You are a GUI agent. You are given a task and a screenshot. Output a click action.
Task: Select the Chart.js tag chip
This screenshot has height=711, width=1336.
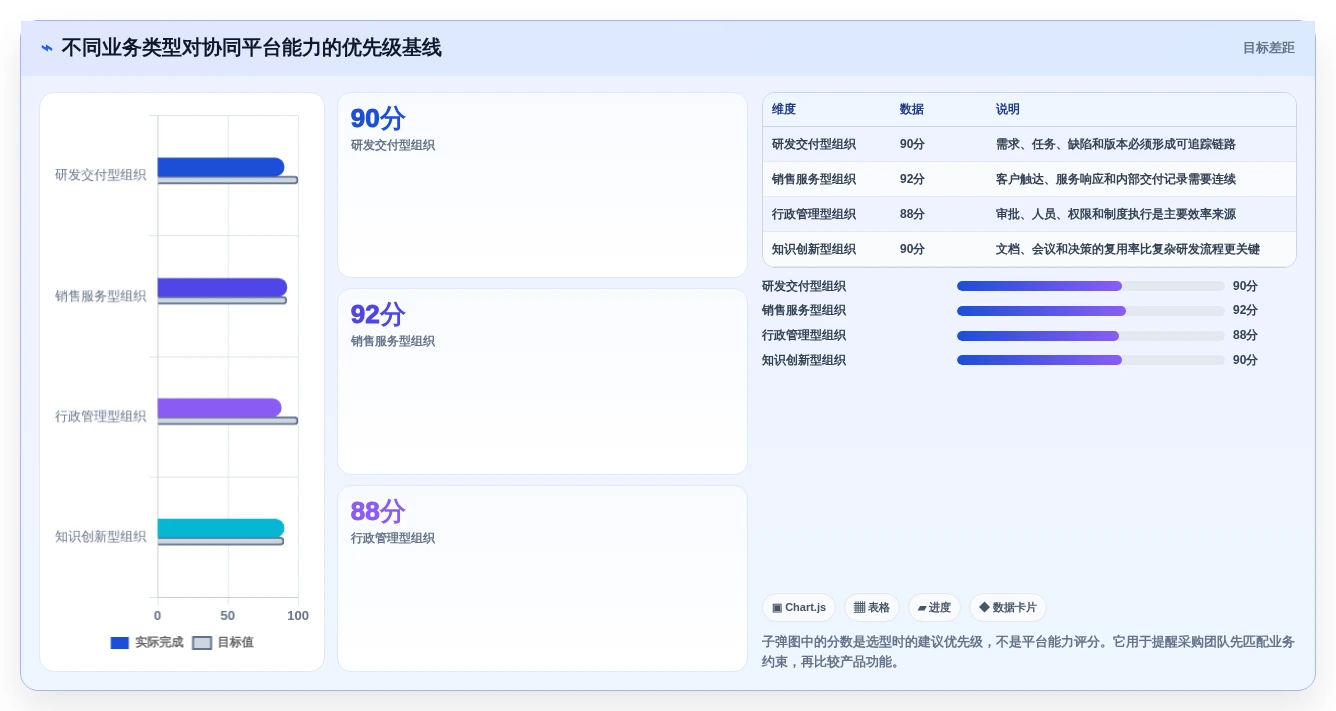pos(798,608)
